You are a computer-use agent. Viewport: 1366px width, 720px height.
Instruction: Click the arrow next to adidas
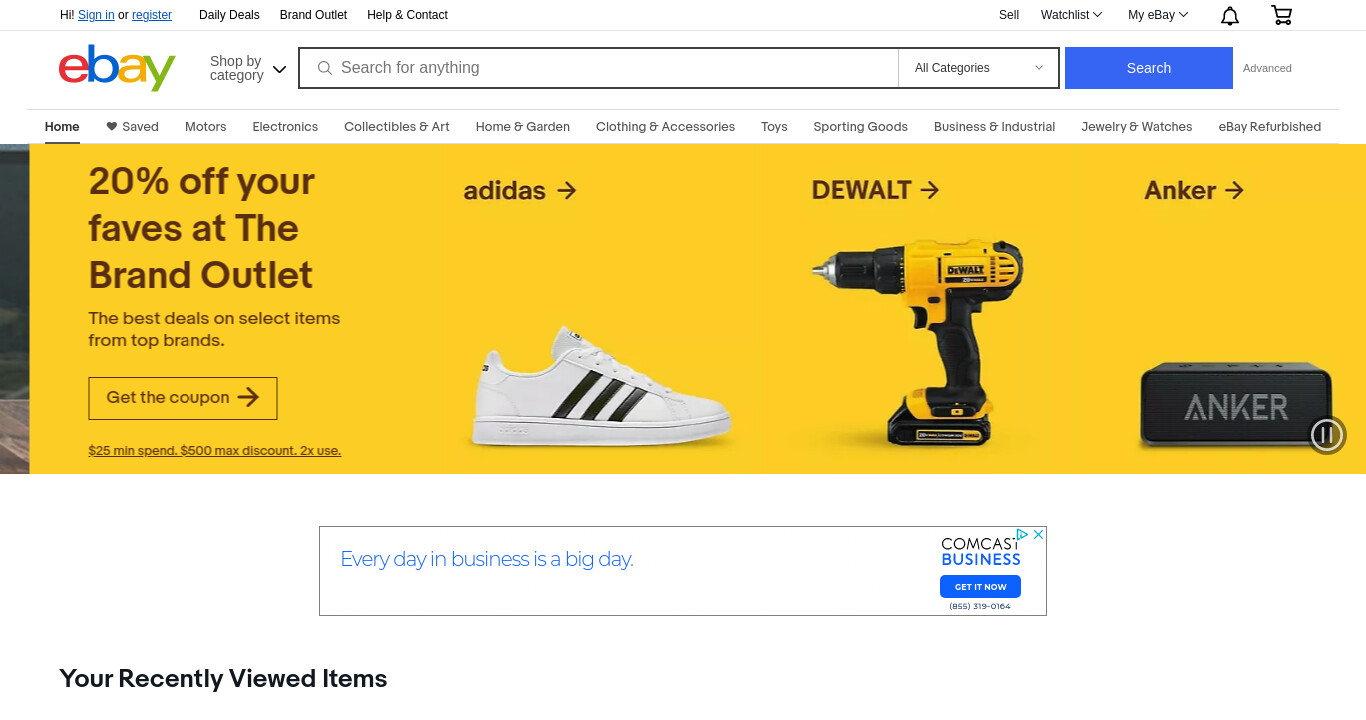pyautogui.click(x=567, y=190)
